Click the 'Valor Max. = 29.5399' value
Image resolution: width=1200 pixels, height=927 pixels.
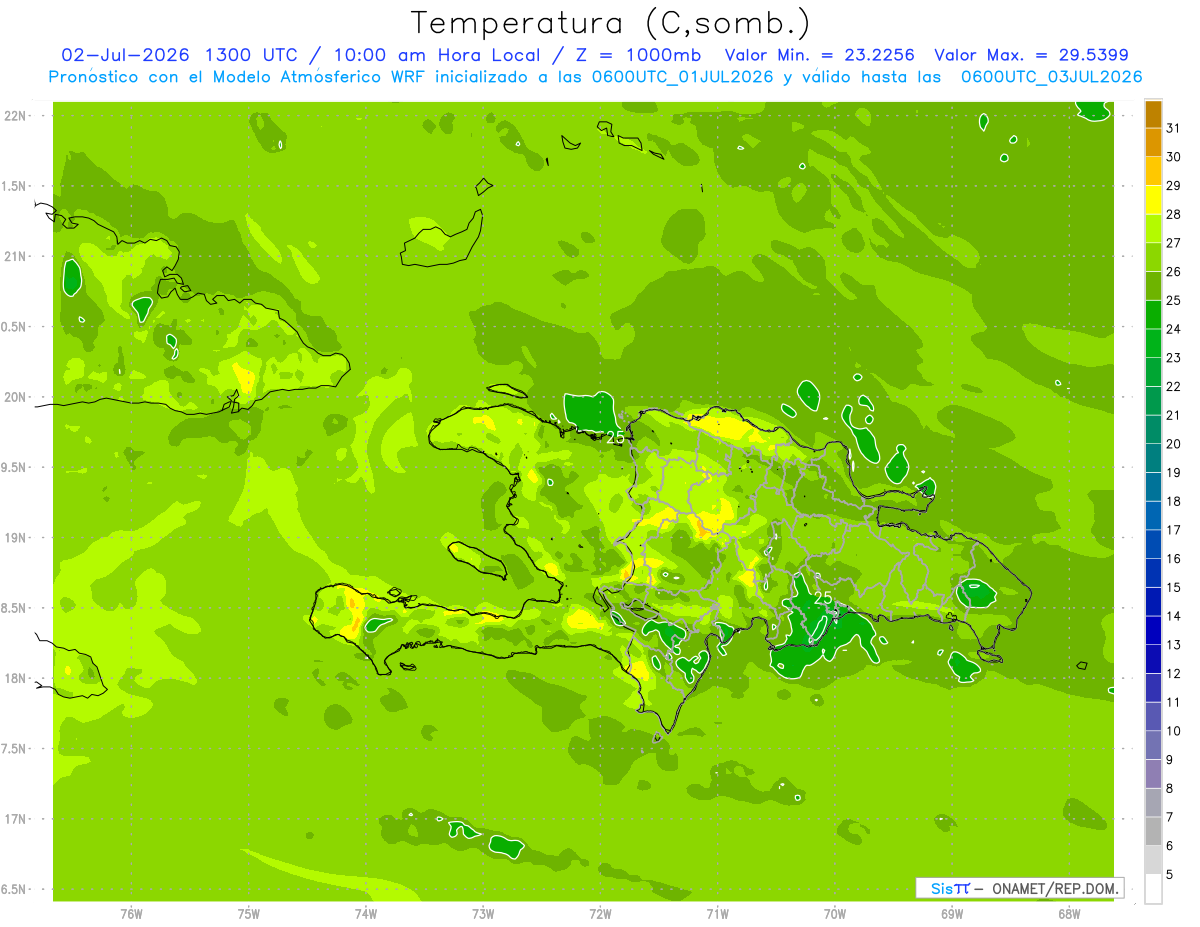[x=1031, y=55]
